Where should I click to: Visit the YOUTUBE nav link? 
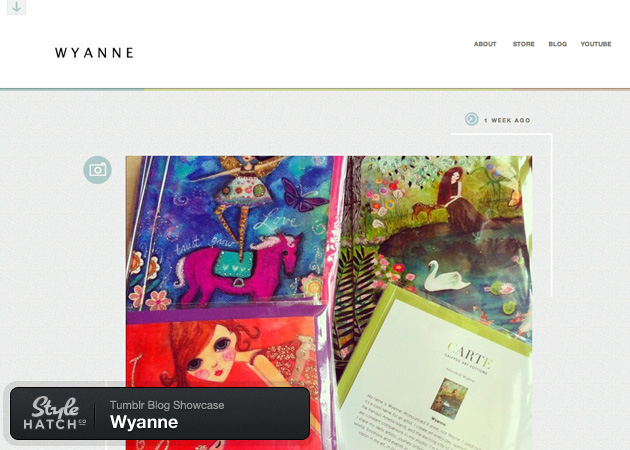click(x=595, y=44)
